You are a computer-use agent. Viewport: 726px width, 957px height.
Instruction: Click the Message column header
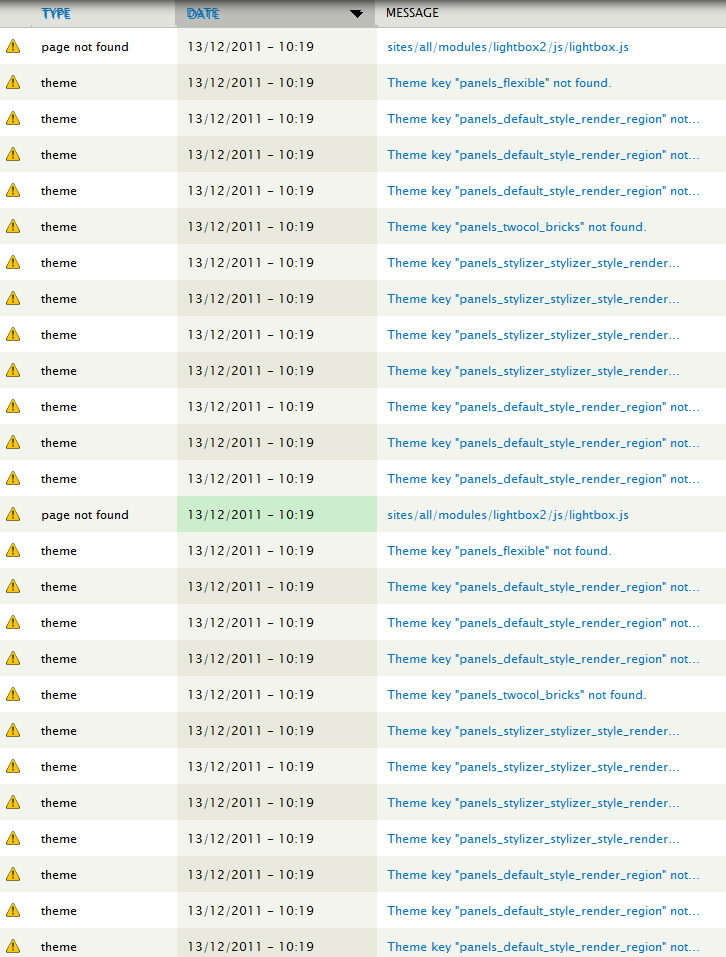[413, 13]
